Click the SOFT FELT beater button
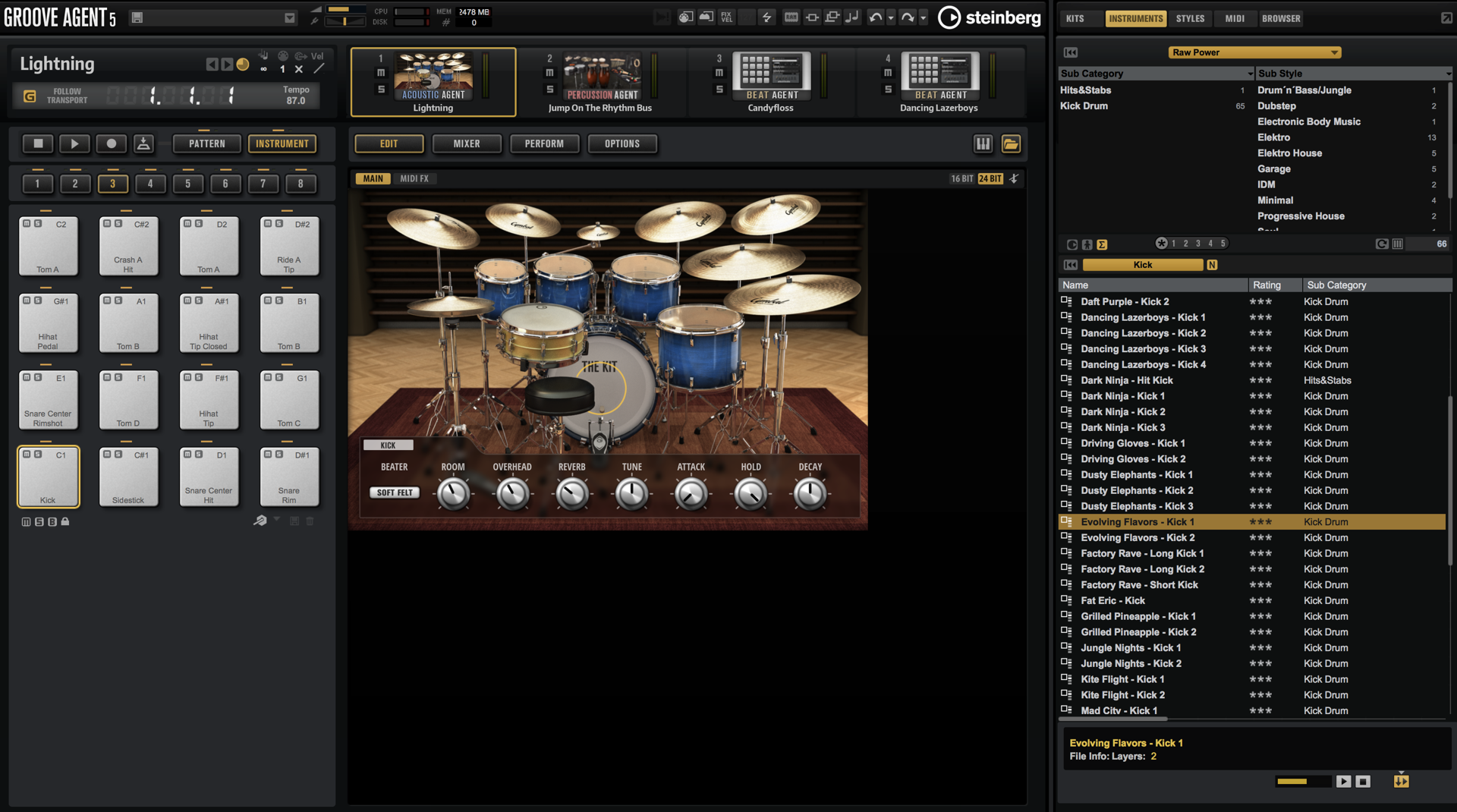 click(395, 493)
